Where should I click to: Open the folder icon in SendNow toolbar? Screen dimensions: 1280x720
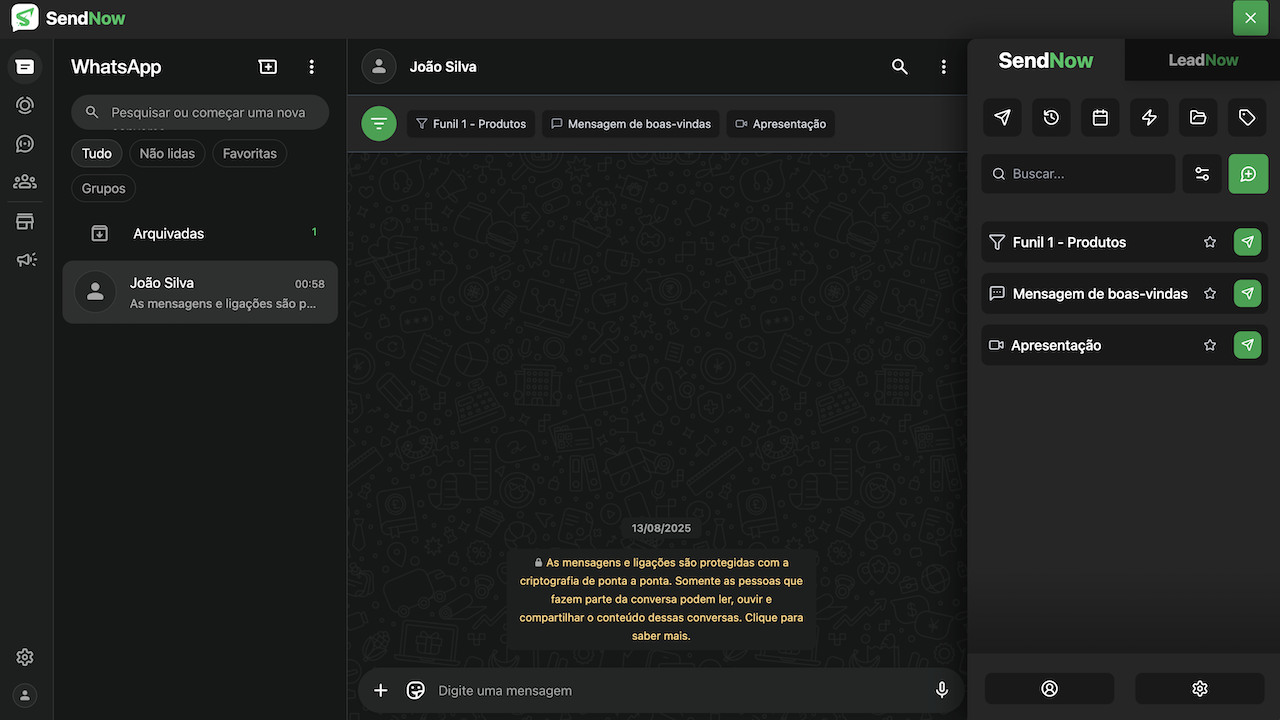pos(1198,118)
